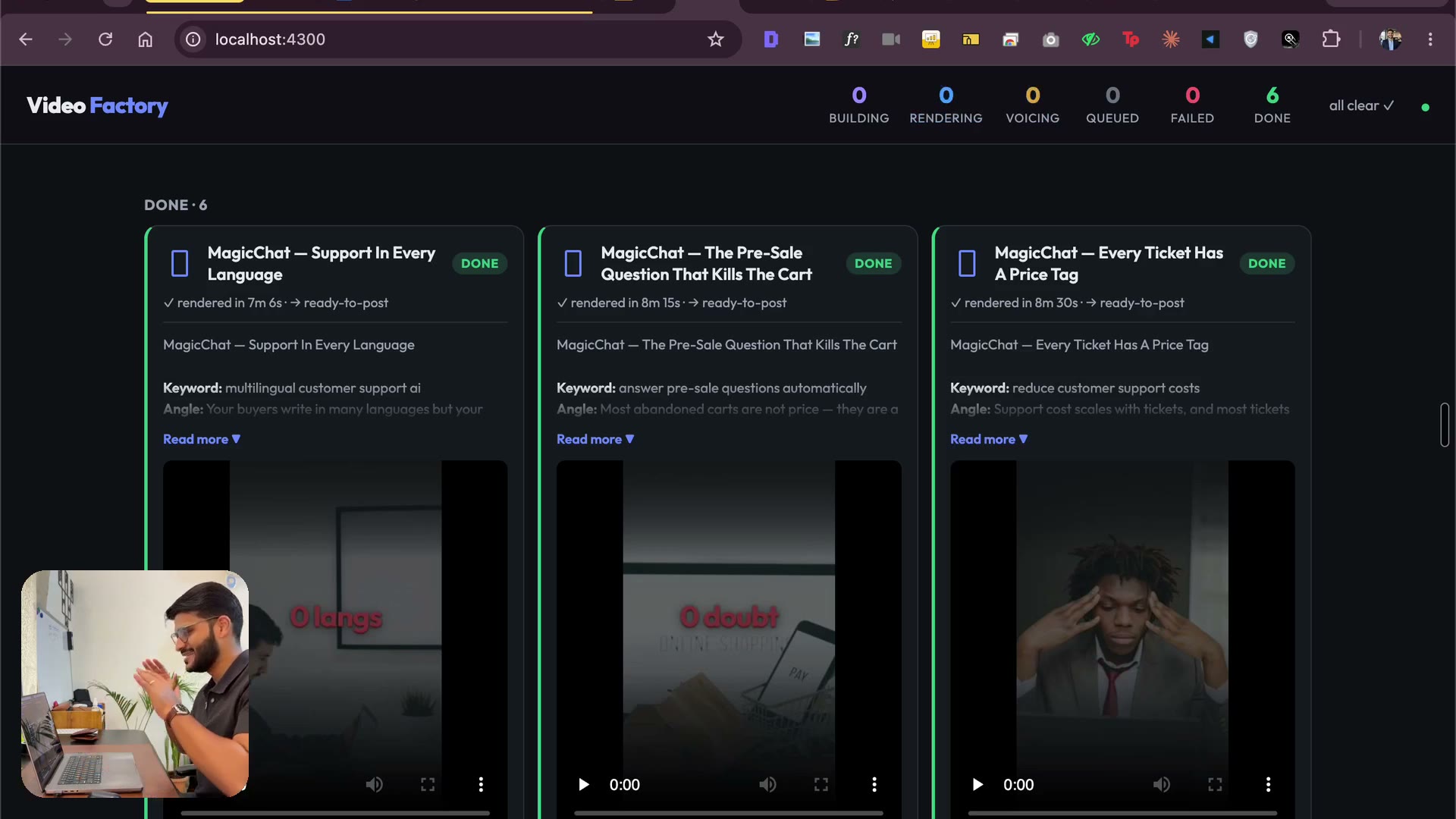This screenshot has width=1456, height=819.
Task: Click 'rendered in 8m 15s' status text
Action: (x=625, y=303)
